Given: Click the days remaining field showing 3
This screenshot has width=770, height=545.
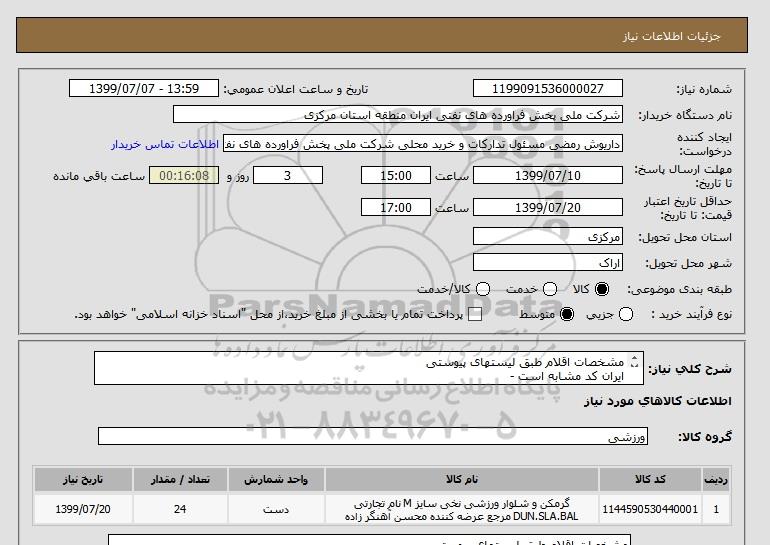Looking at the screenshot, I should (288, 175).
